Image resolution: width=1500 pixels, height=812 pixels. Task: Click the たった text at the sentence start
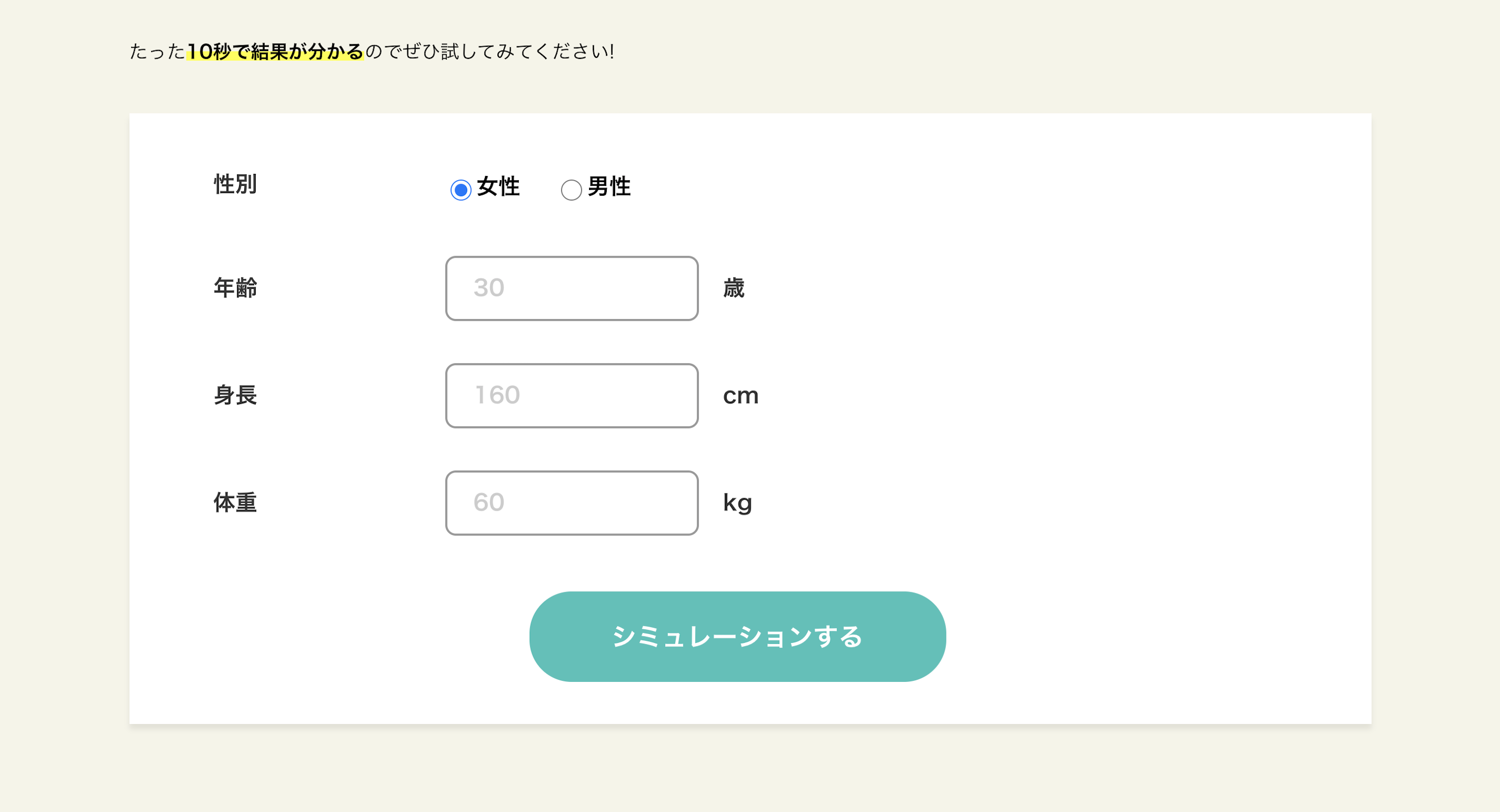(x=157, y=51)
